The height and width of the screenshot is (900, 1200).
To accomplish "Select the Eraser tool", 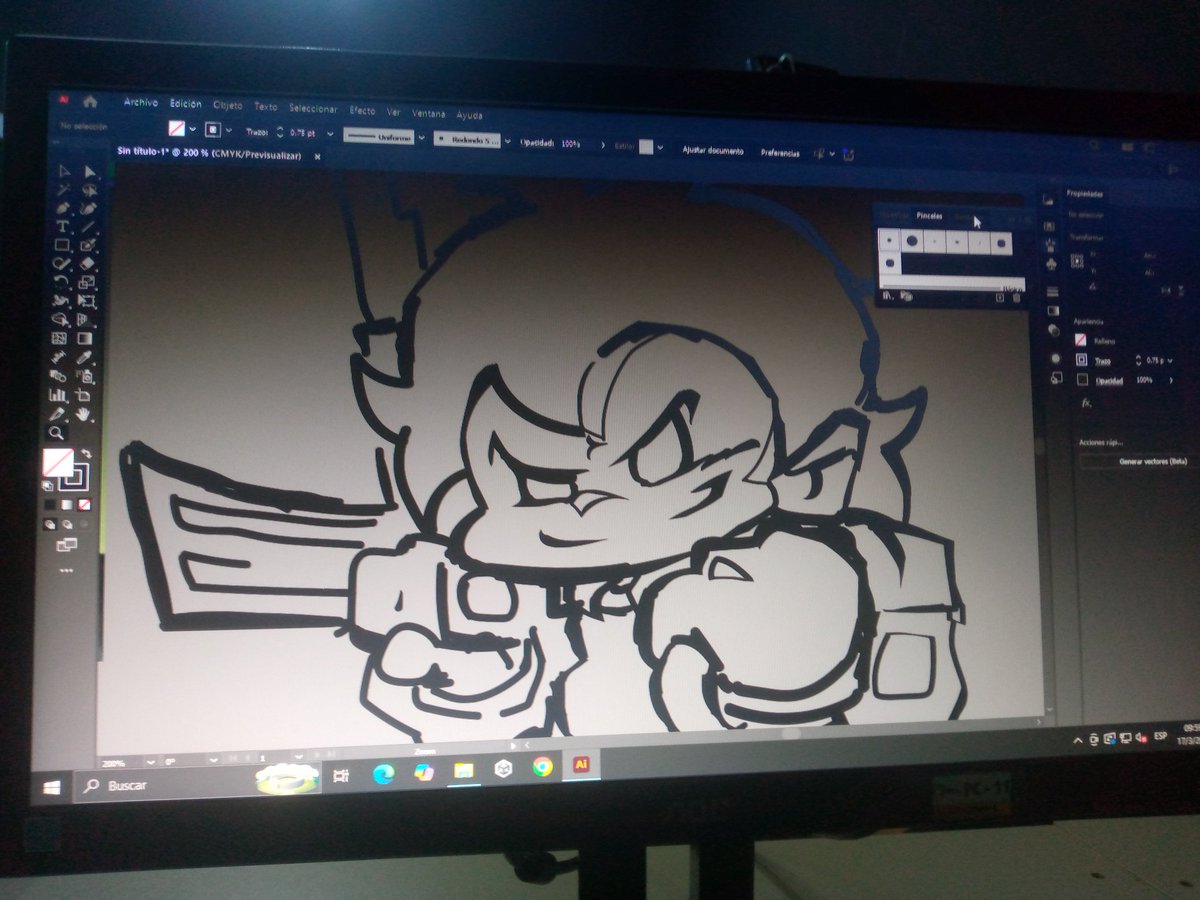I will point(88,263).
